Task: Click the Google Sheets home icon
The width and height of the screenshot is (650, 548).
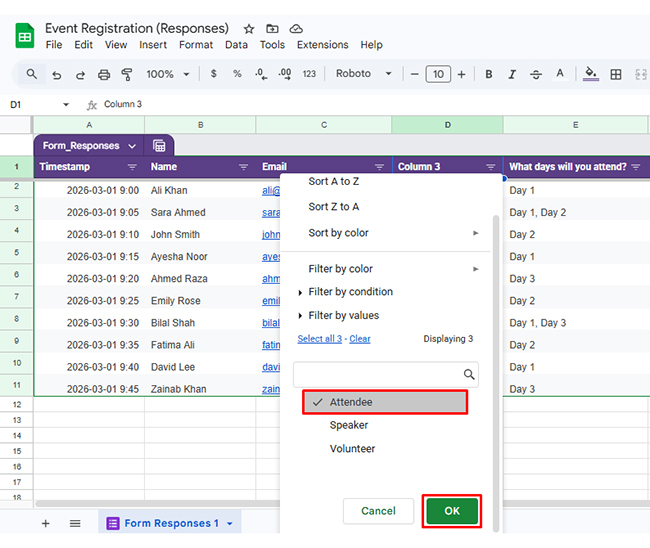Action: point(24,36)
